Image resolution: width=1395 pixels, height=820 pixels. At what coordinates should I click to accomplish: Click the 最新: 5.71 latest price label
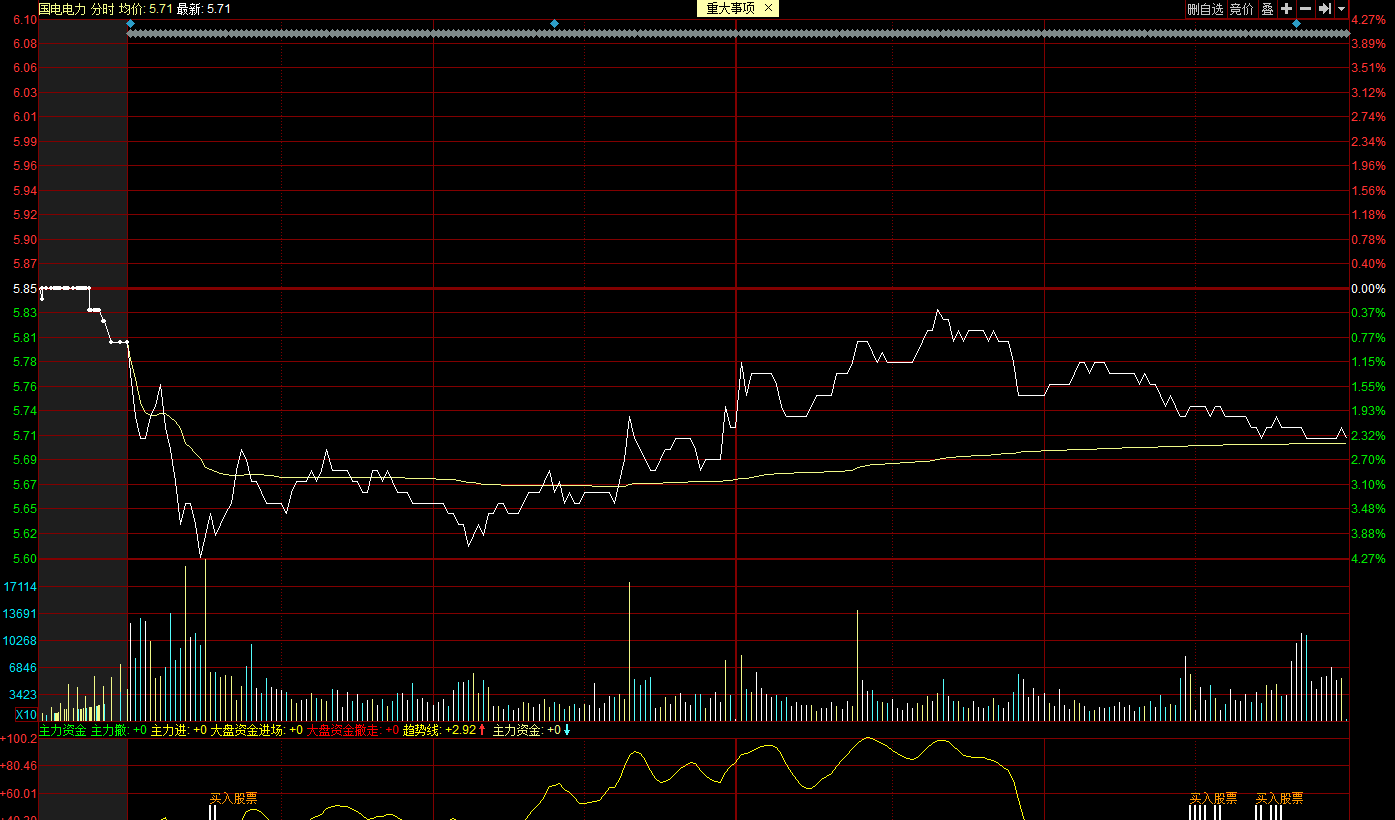point(203,8)
